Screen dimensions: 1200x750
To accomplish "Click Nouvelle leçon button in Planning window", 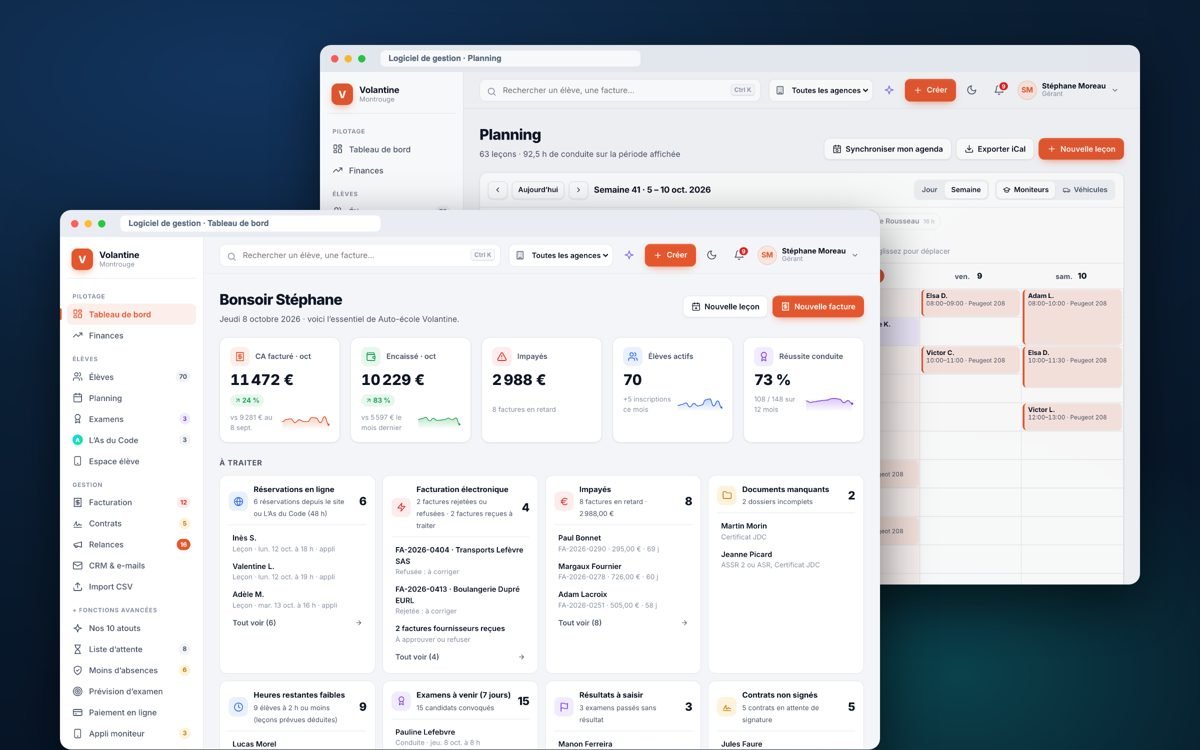I will 1081,149.
